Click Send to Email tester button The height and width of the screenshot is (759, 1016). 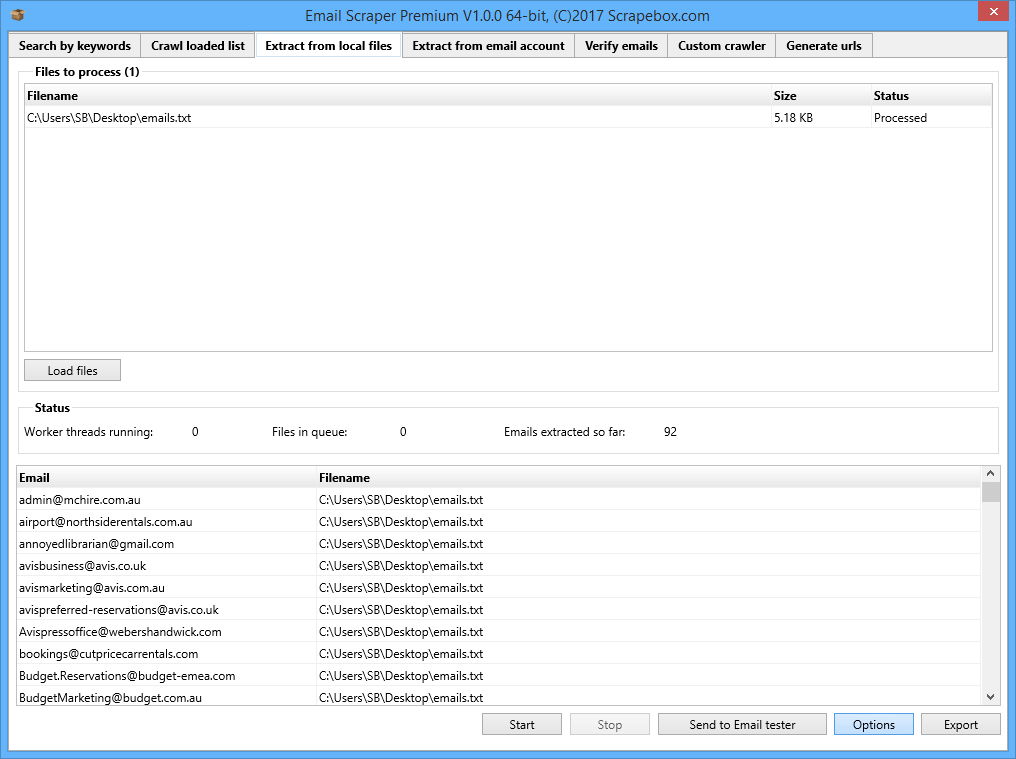[742, 724]
